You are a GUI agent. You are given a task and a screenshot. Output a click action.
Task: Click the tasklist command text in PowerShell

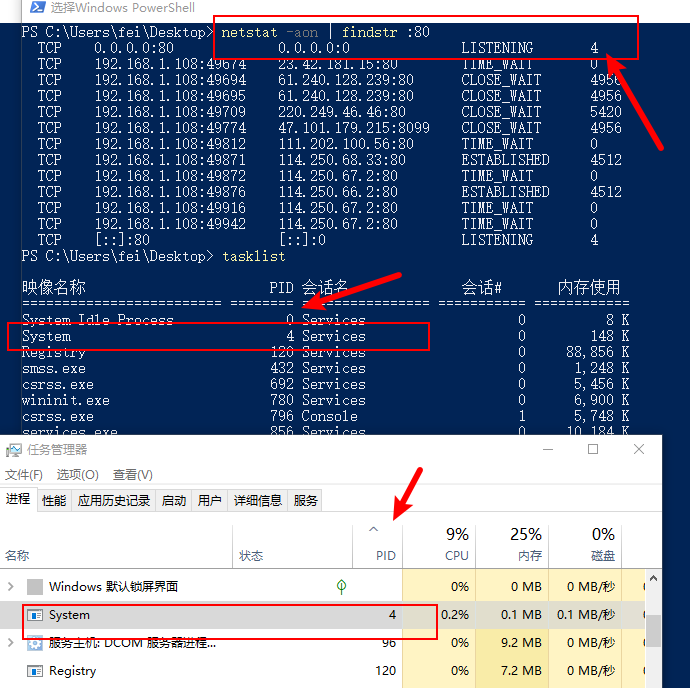pos(254,256)
